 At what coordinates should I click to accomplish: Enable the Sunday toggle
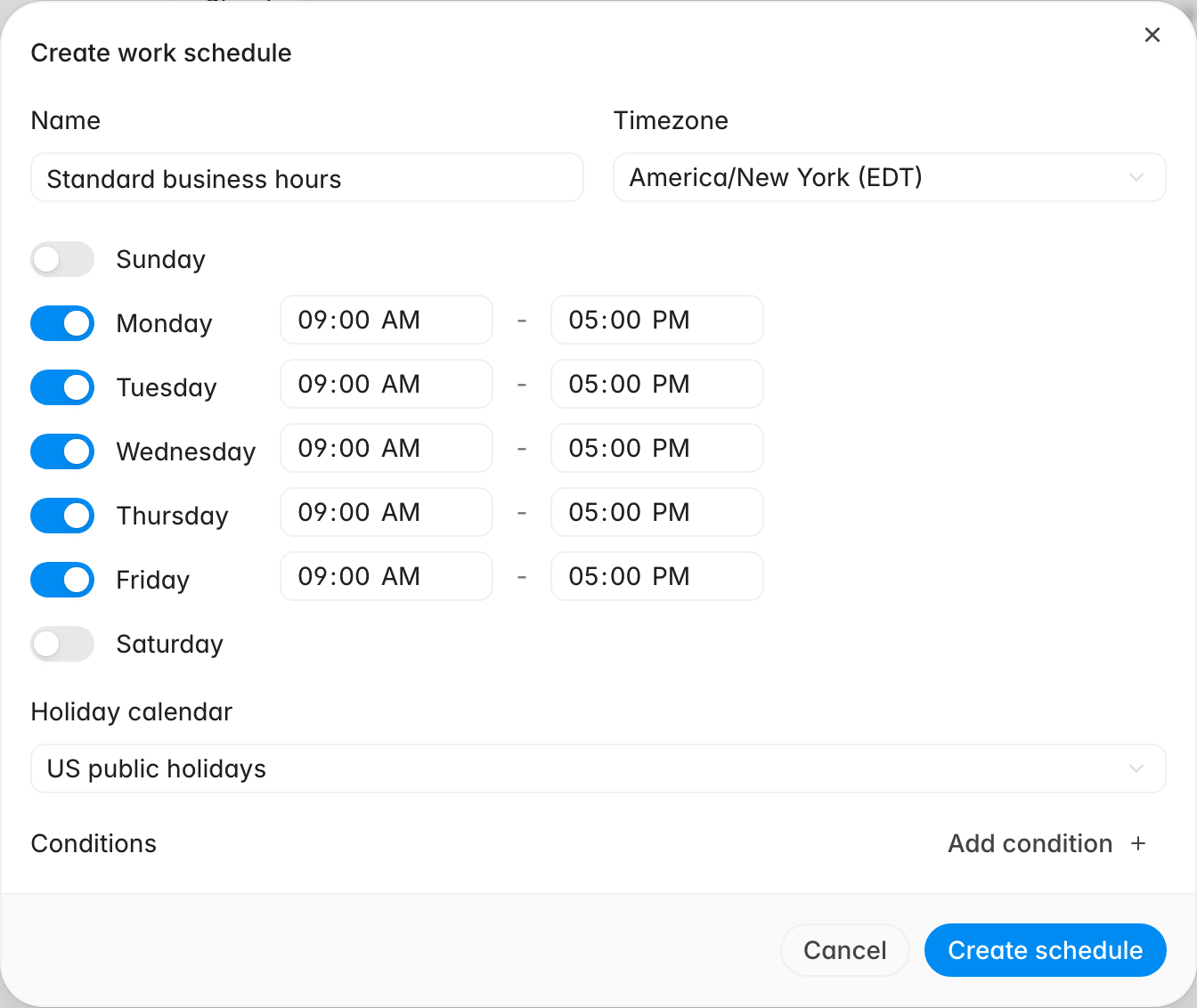[x=62, y=259]
